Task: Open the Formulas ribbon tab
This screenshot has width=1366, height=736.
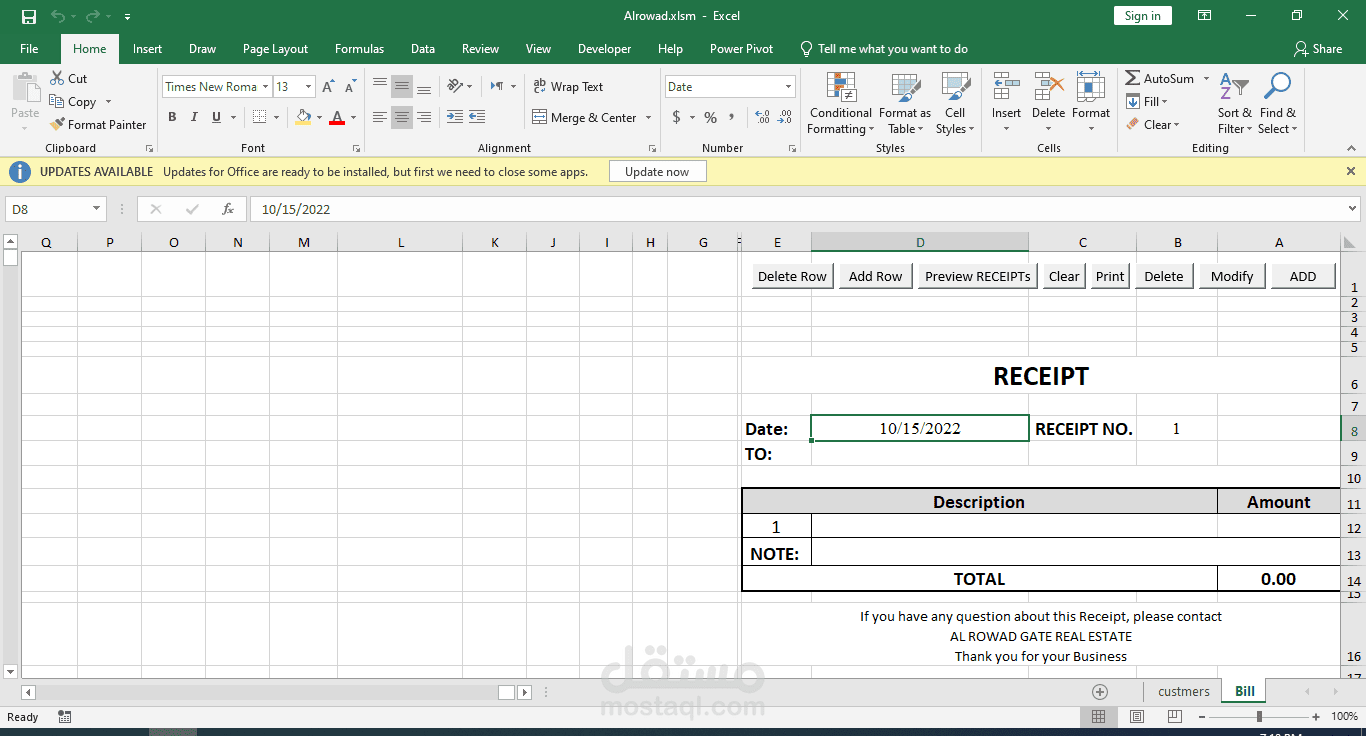Action: click(x=359, y=49)
